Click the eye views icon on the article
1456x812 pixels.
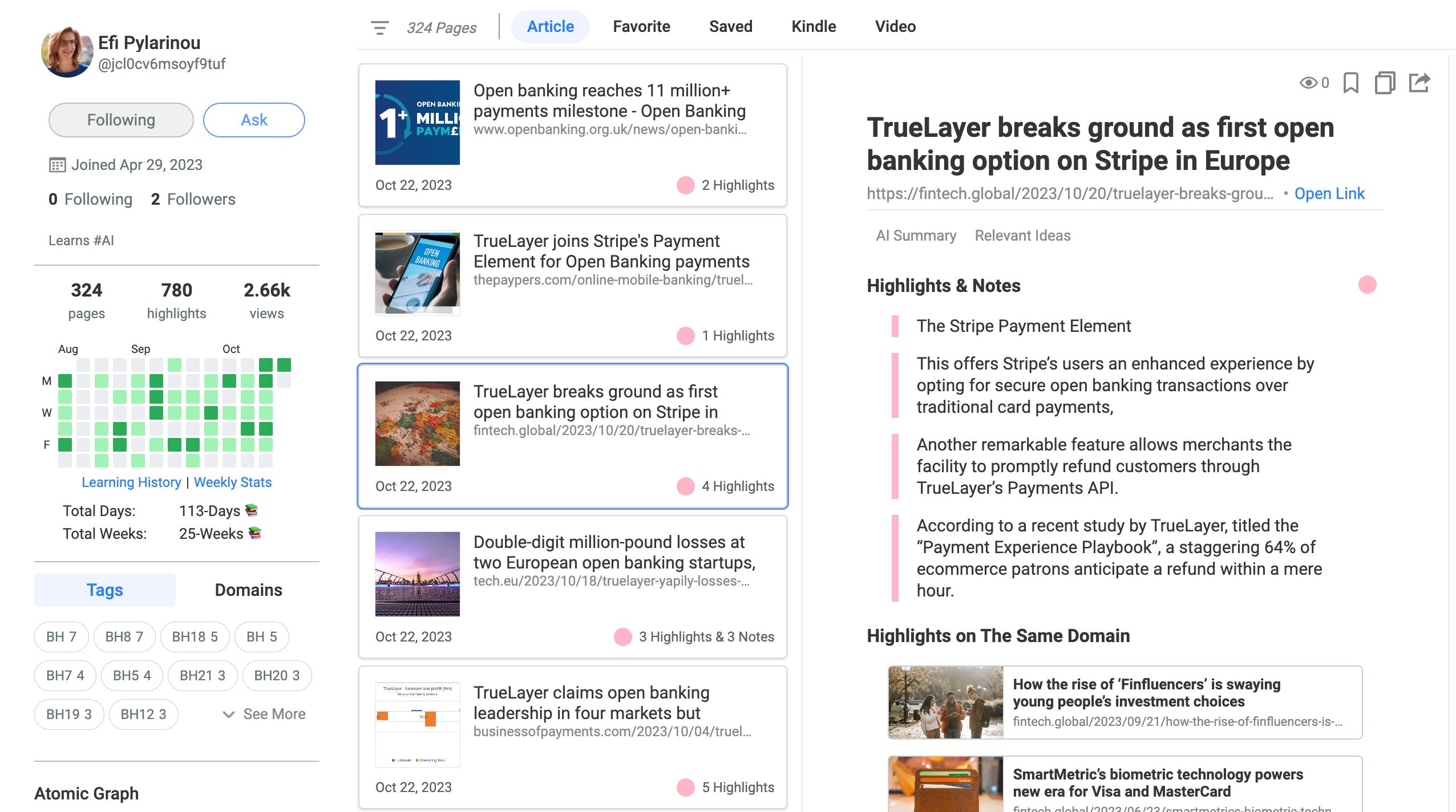click(1308, 83)
